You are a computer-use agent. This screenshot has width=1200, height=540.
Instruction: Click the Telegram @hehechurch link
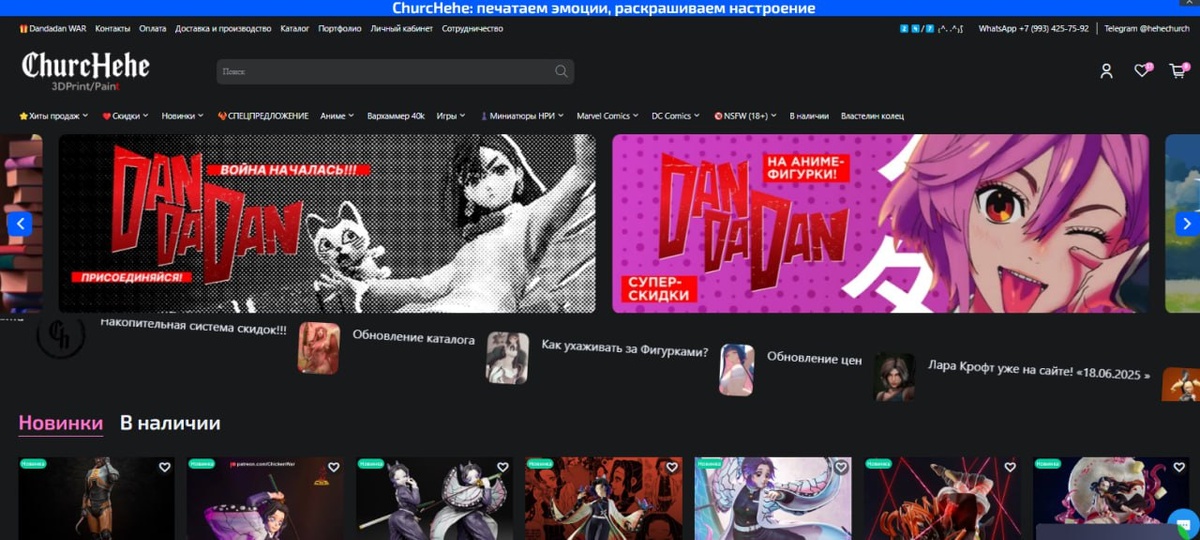[1149, 29]
